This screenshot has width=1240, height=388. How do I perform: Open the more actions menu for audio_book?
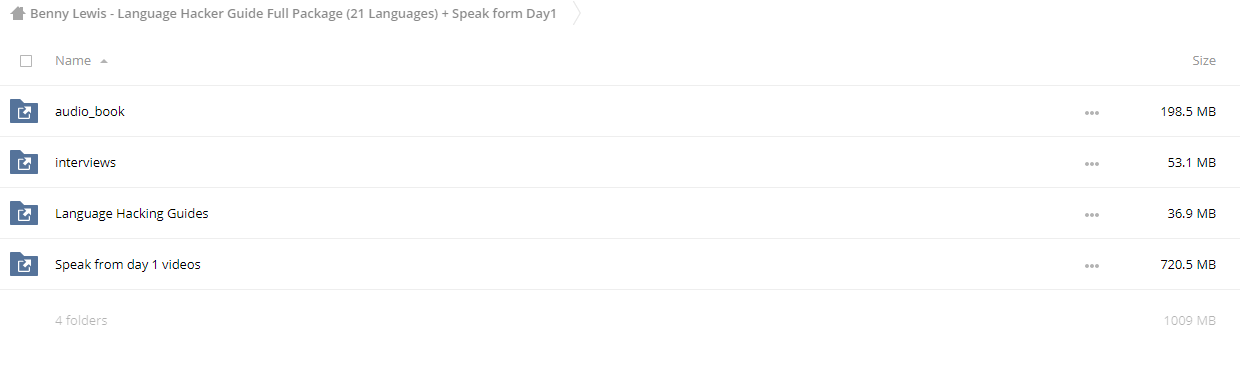click(1092, 113)
